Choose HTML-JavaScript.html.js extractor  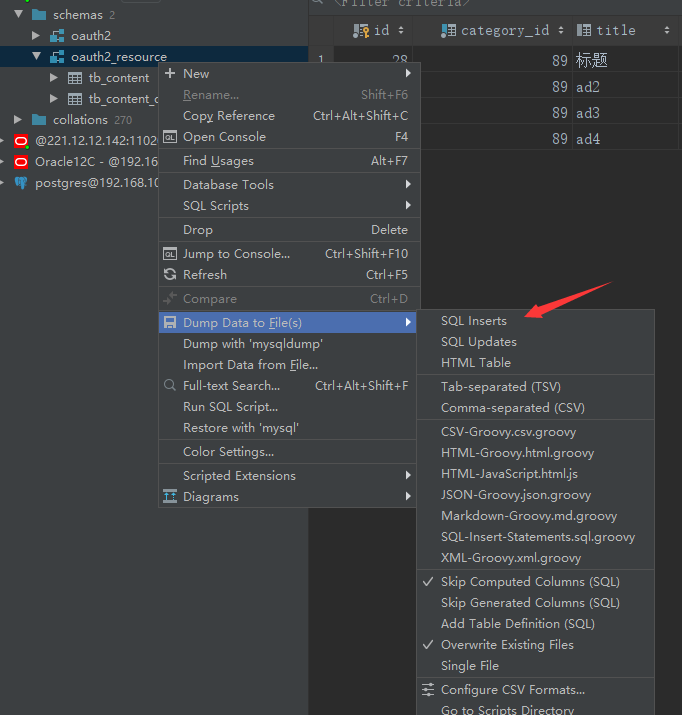click(x=536, y=473)
